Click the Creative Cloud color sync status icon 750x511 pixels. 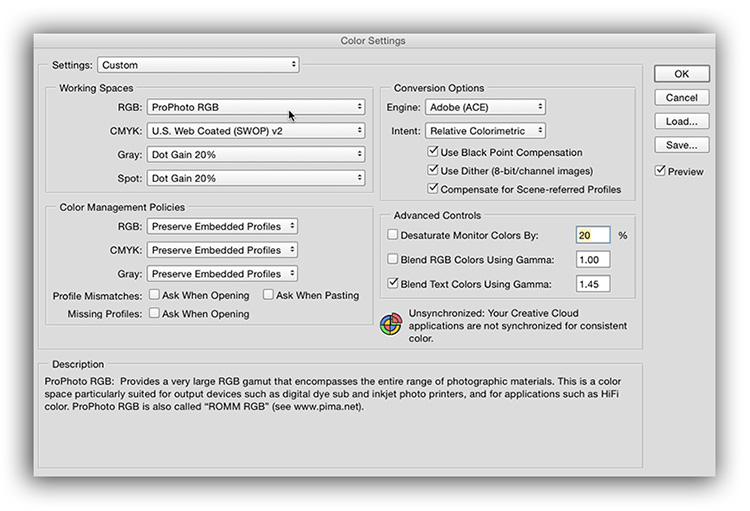[391, 324]
